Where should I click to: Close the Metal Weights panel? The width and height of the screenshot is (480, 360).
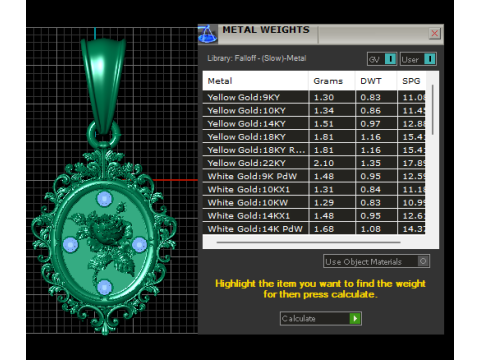pyautogui.click(x=435, y=33)
